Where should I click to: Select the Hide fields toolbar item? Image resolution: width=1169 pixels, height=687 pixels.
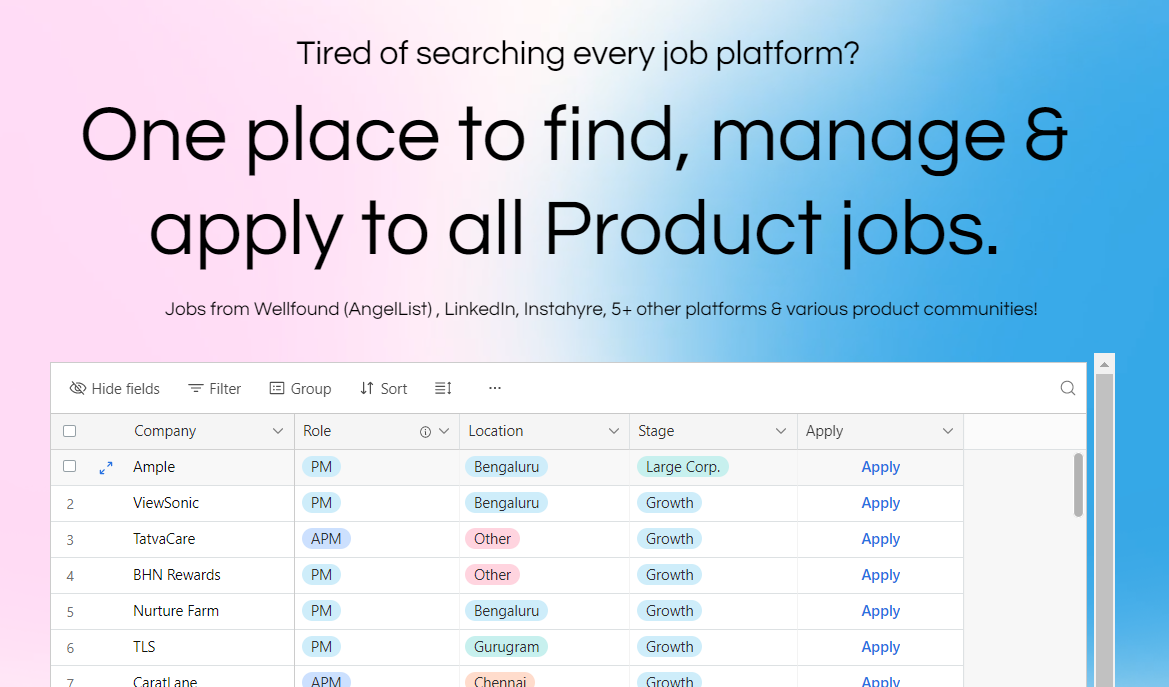115,388
